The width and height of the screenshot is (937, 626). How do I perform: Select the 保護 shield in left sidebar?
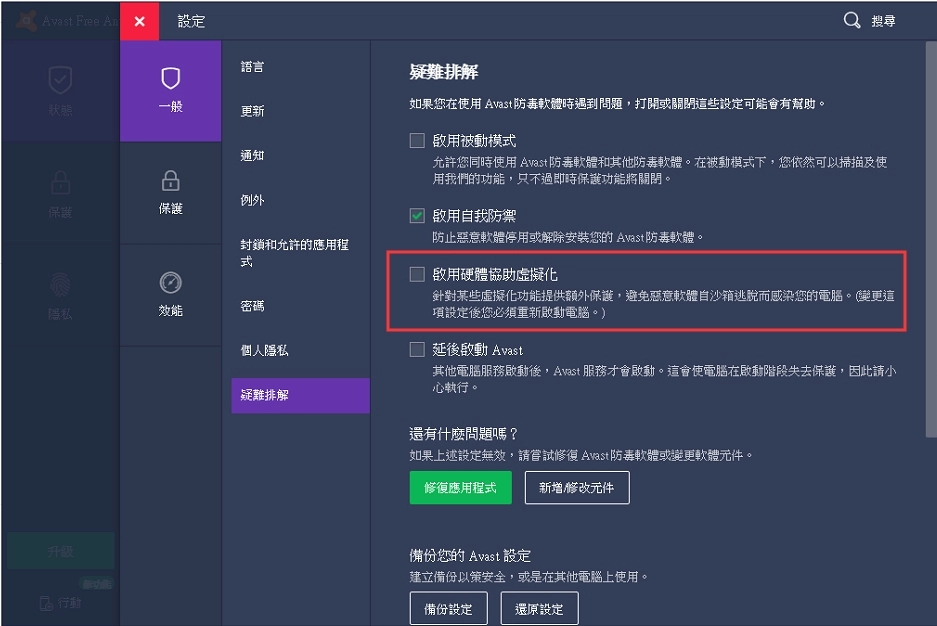coord(60,190)
